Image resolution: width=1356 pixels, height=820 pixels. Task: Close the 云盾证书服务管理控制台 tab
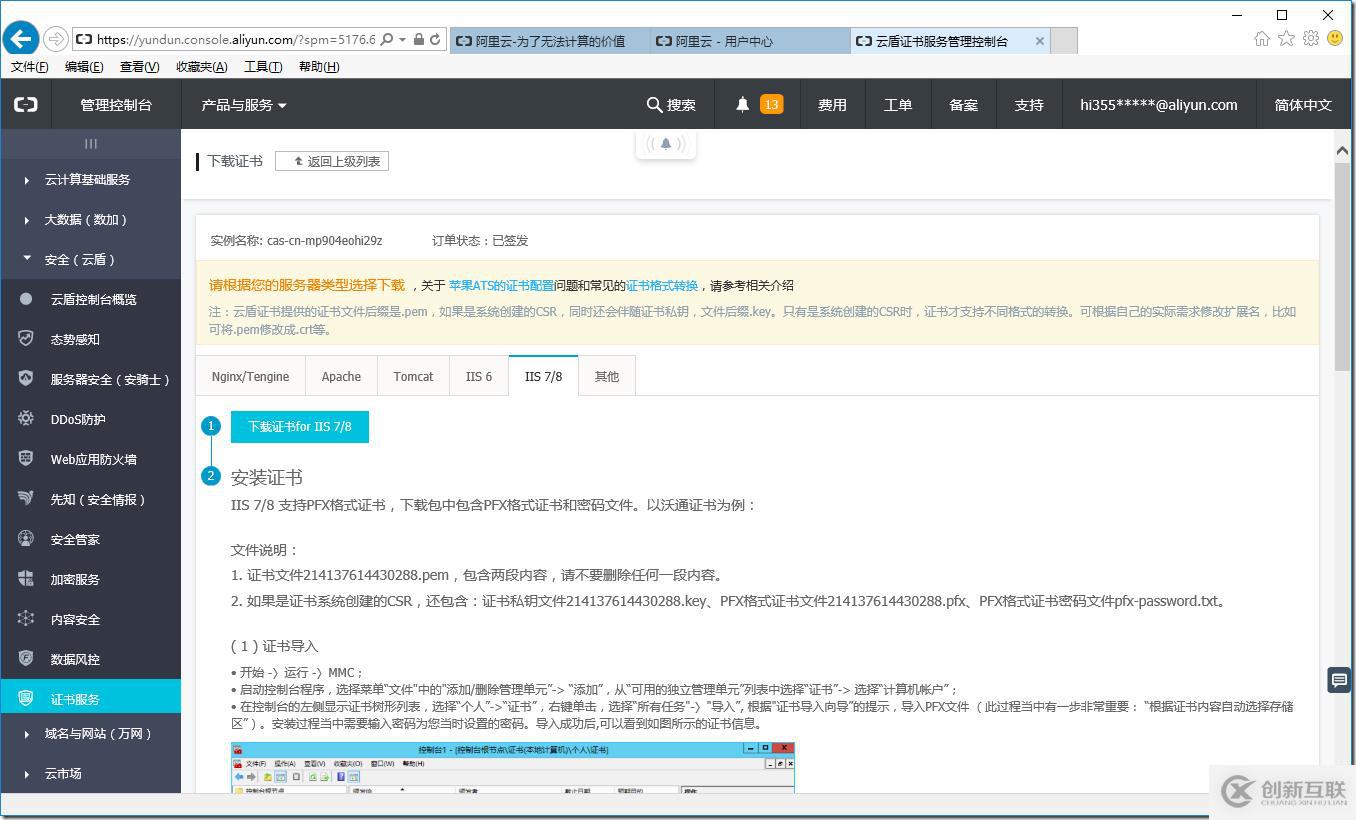[1040, 41]
